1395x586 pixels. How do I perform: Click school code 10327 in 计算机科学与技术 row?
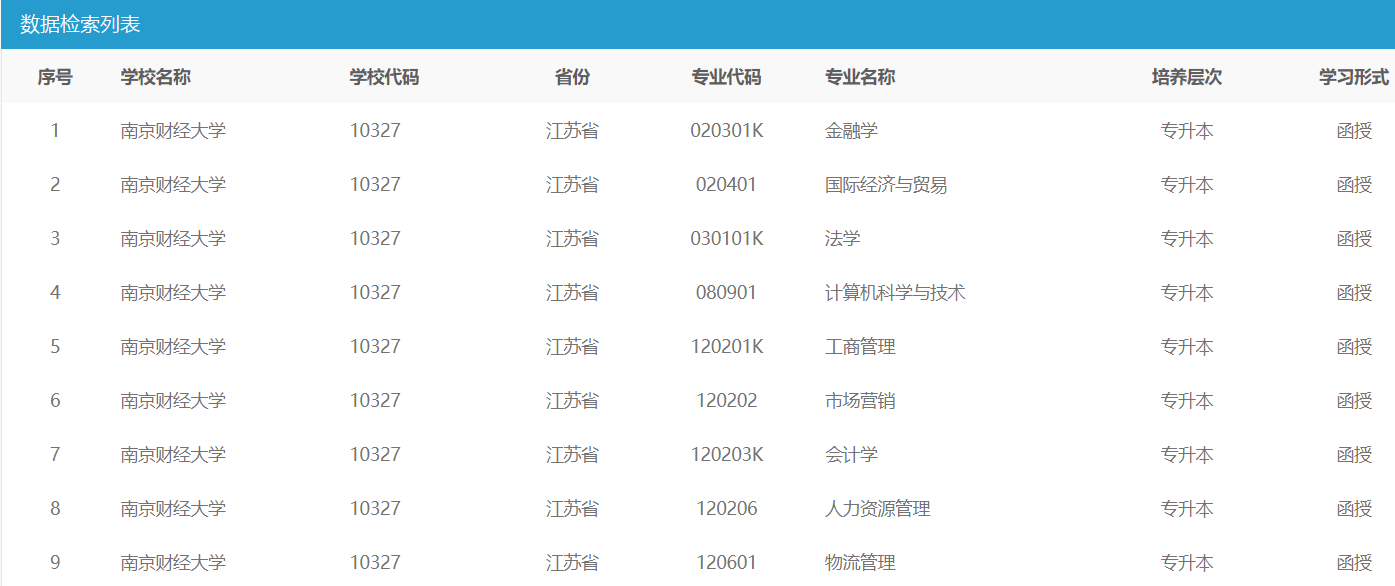pyautogui.click(x=375, y=293)
